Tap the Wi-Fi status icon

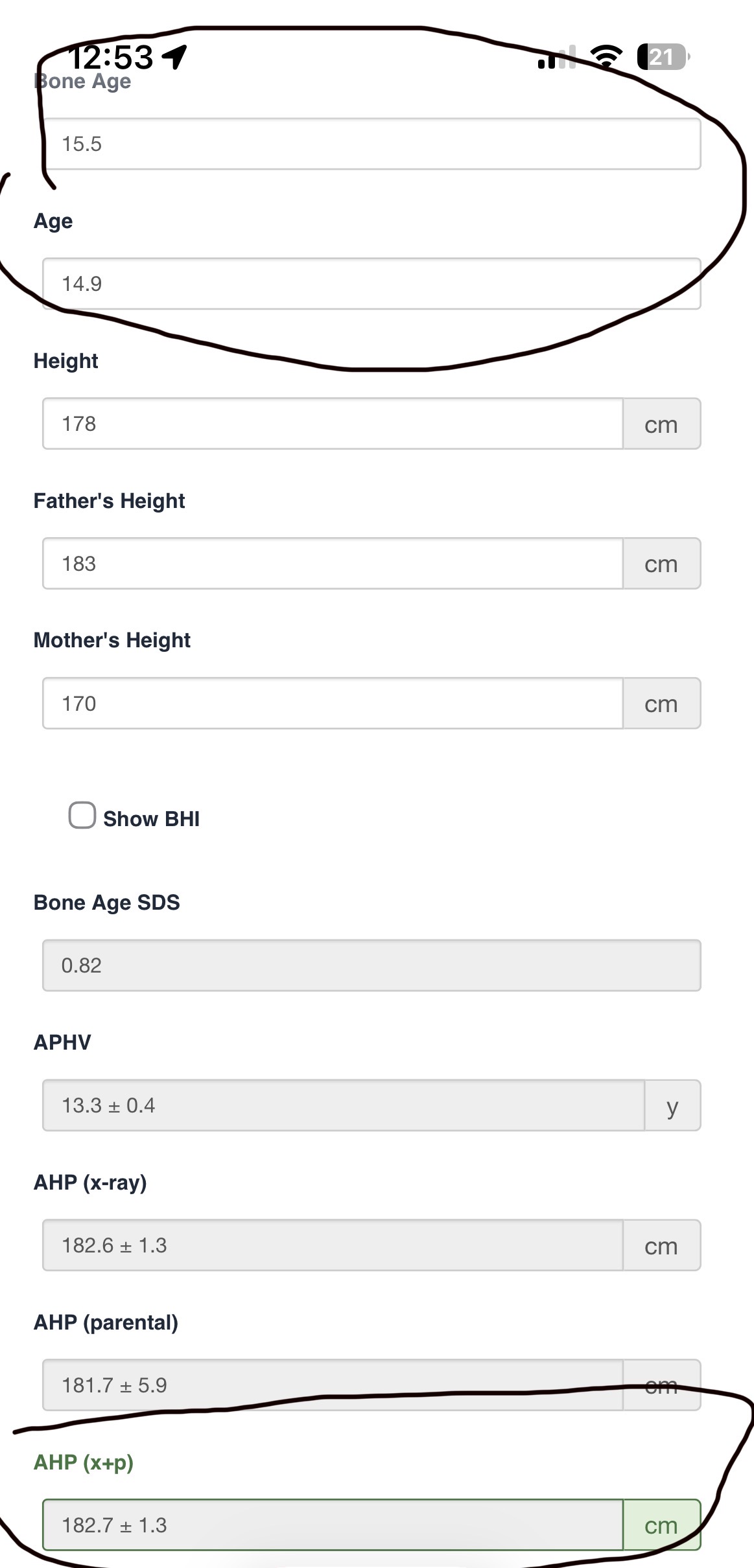[607, 57]
